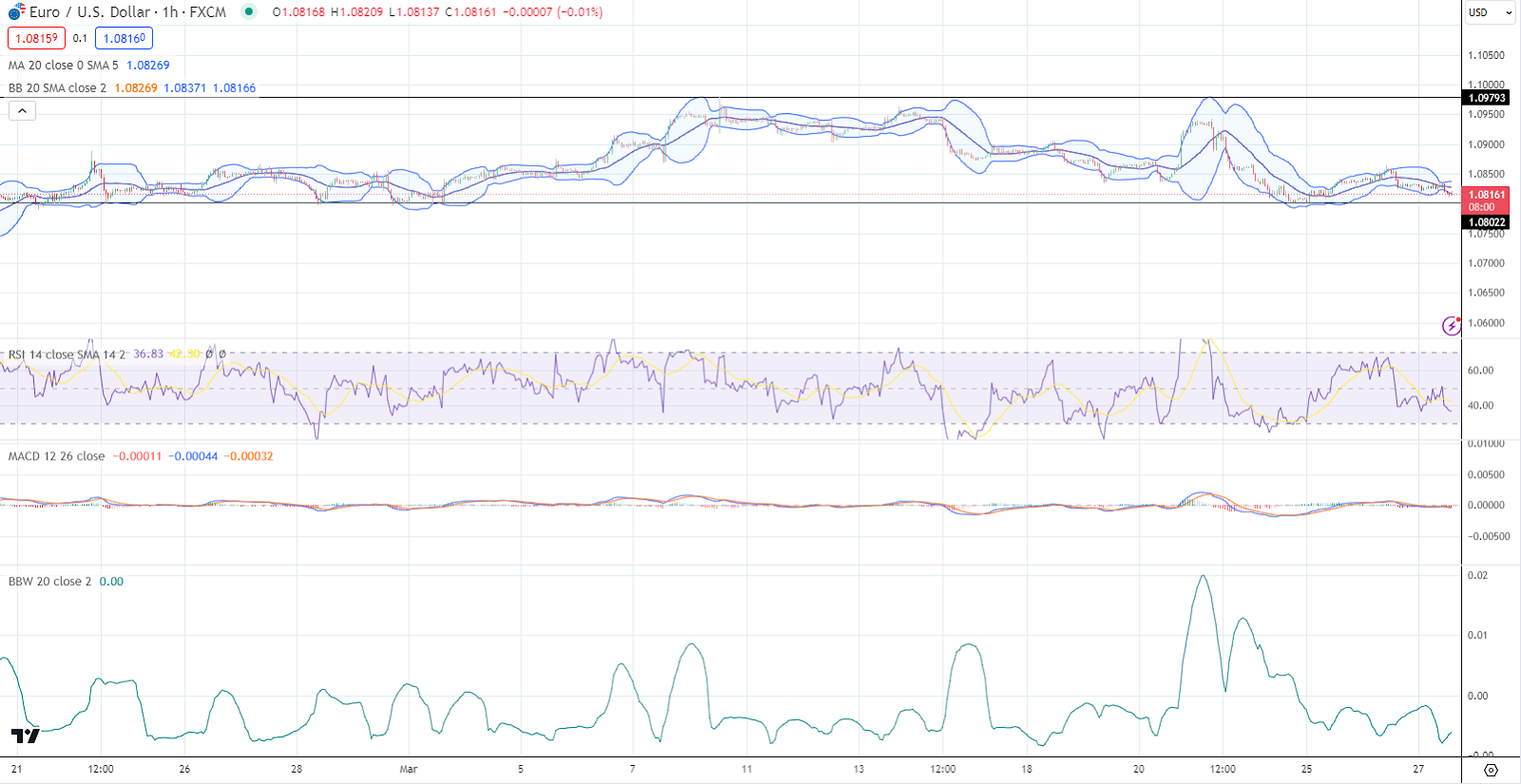The height and width of the screenshot is (784, 1521).
Task: Click the 27 date label on time axis
Action: click(1418, 769)
